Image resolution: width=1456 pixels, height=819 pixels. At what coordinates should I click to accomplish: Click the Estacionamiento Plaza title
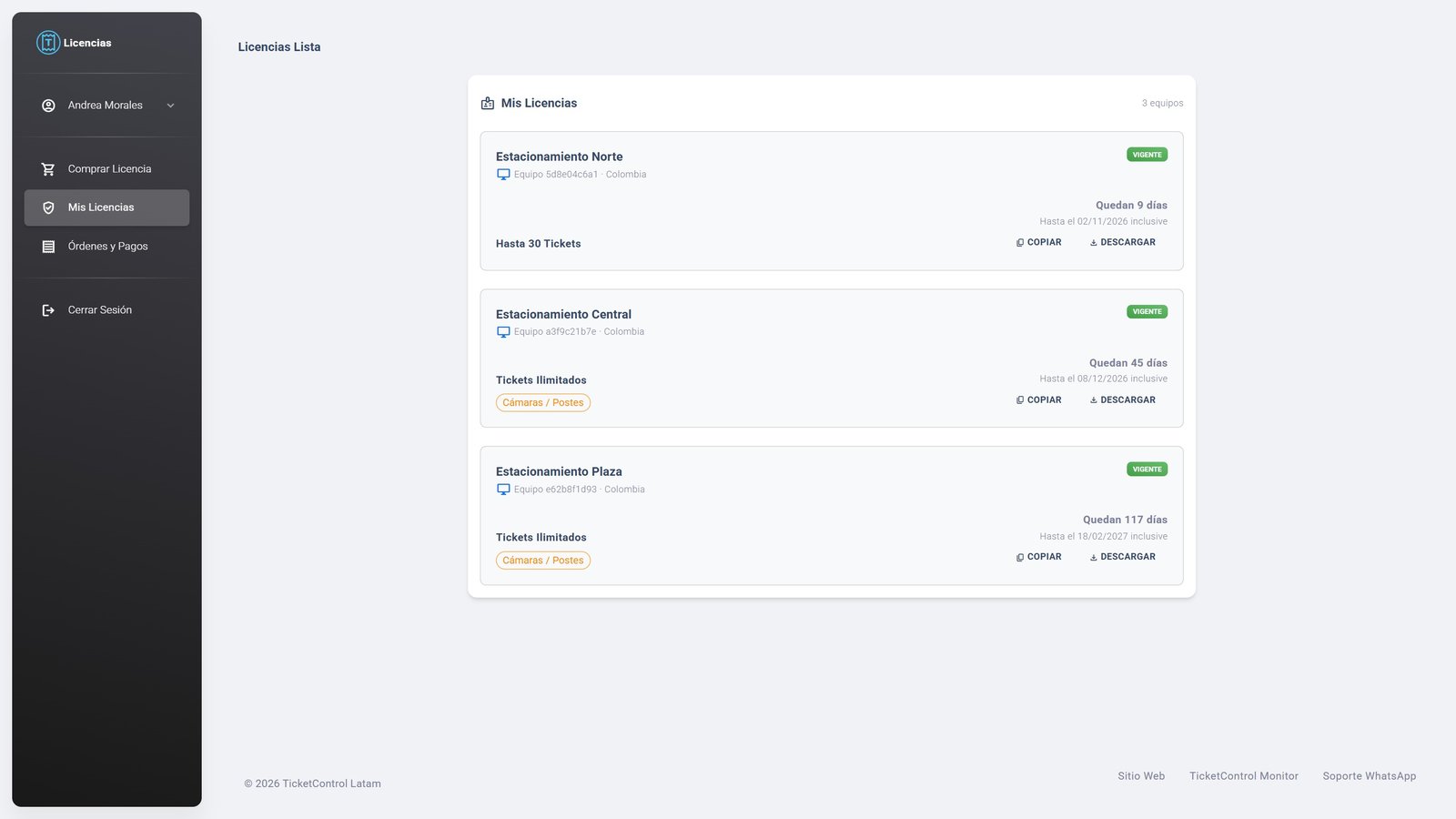559,471
